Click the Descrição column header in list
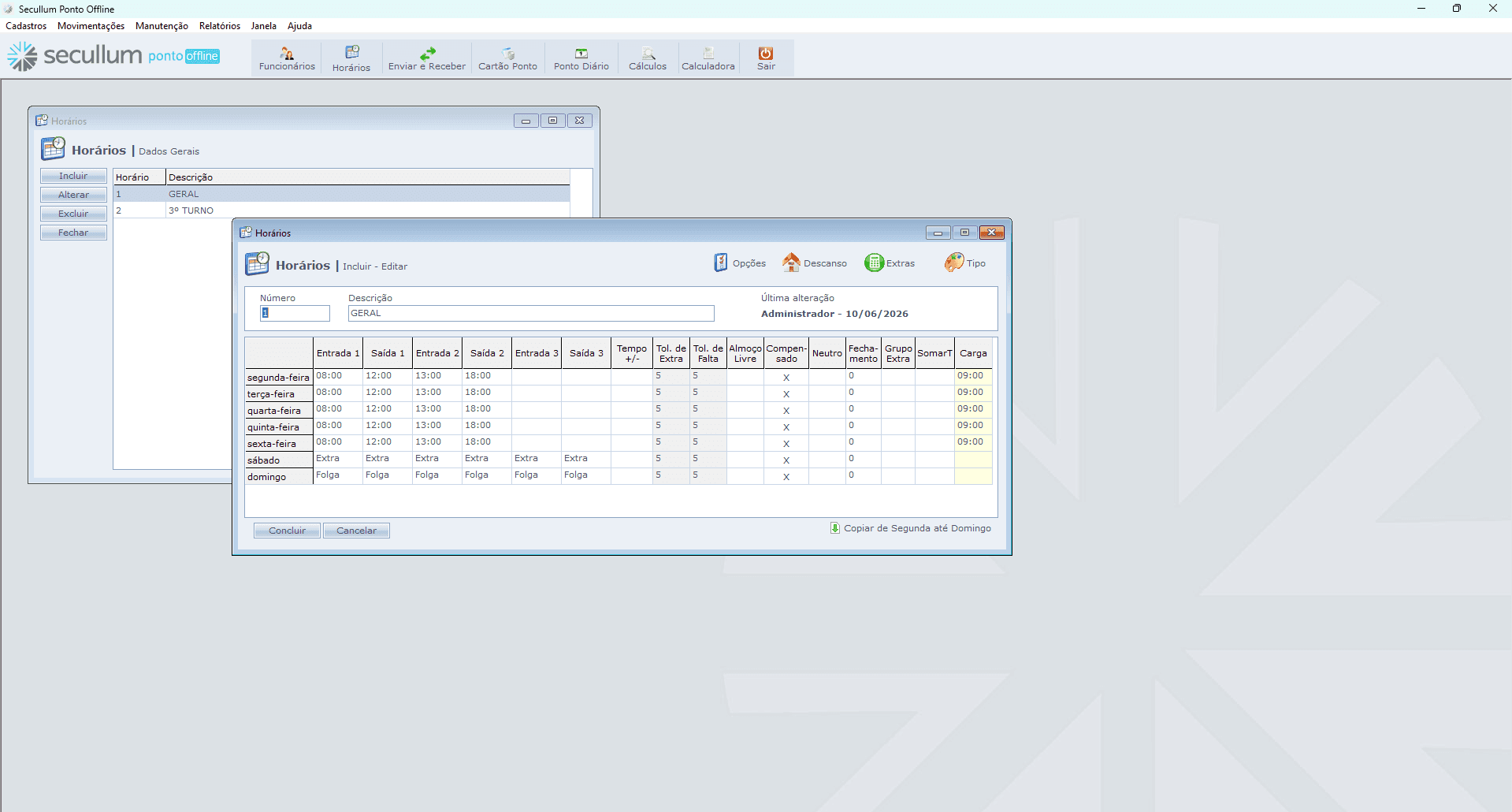 tap(368, 177)
